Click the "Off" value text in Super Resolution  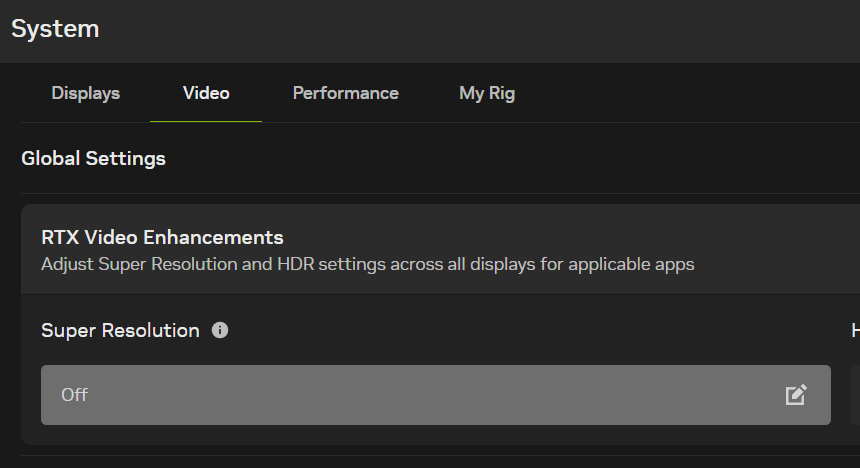coord(75,395)
